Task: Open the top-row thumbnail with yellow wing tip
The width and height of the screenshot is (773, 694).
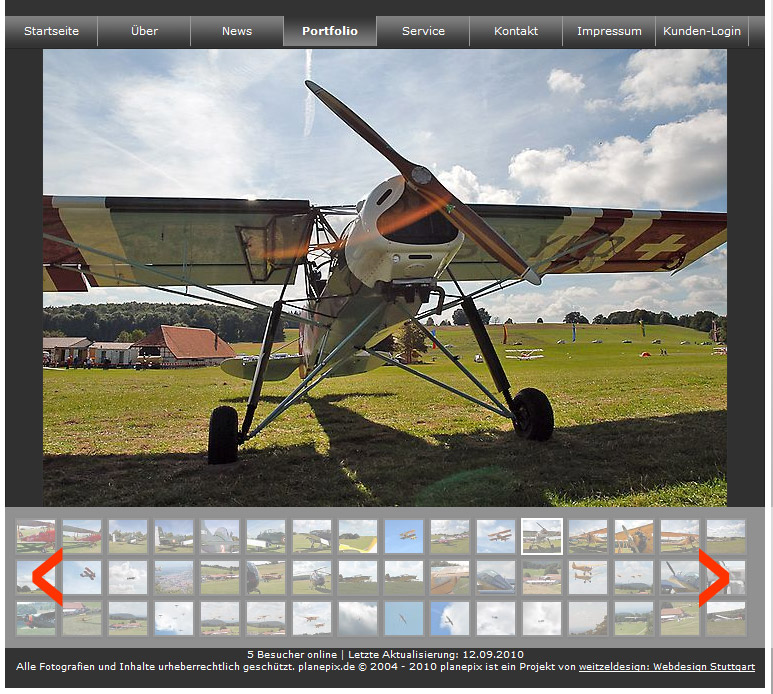Action: click(358, 536)
